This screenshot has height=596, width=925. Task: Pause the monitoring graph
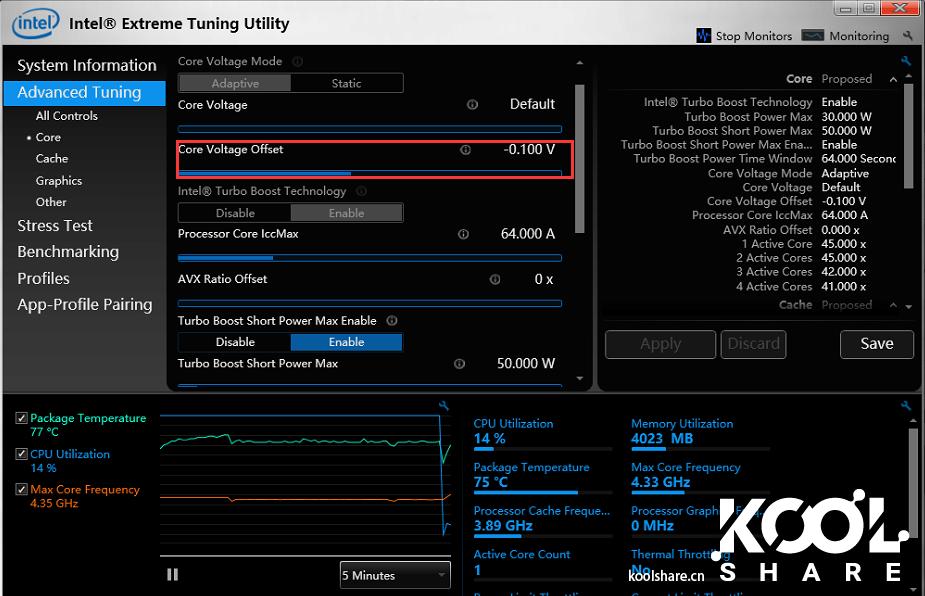172,574
